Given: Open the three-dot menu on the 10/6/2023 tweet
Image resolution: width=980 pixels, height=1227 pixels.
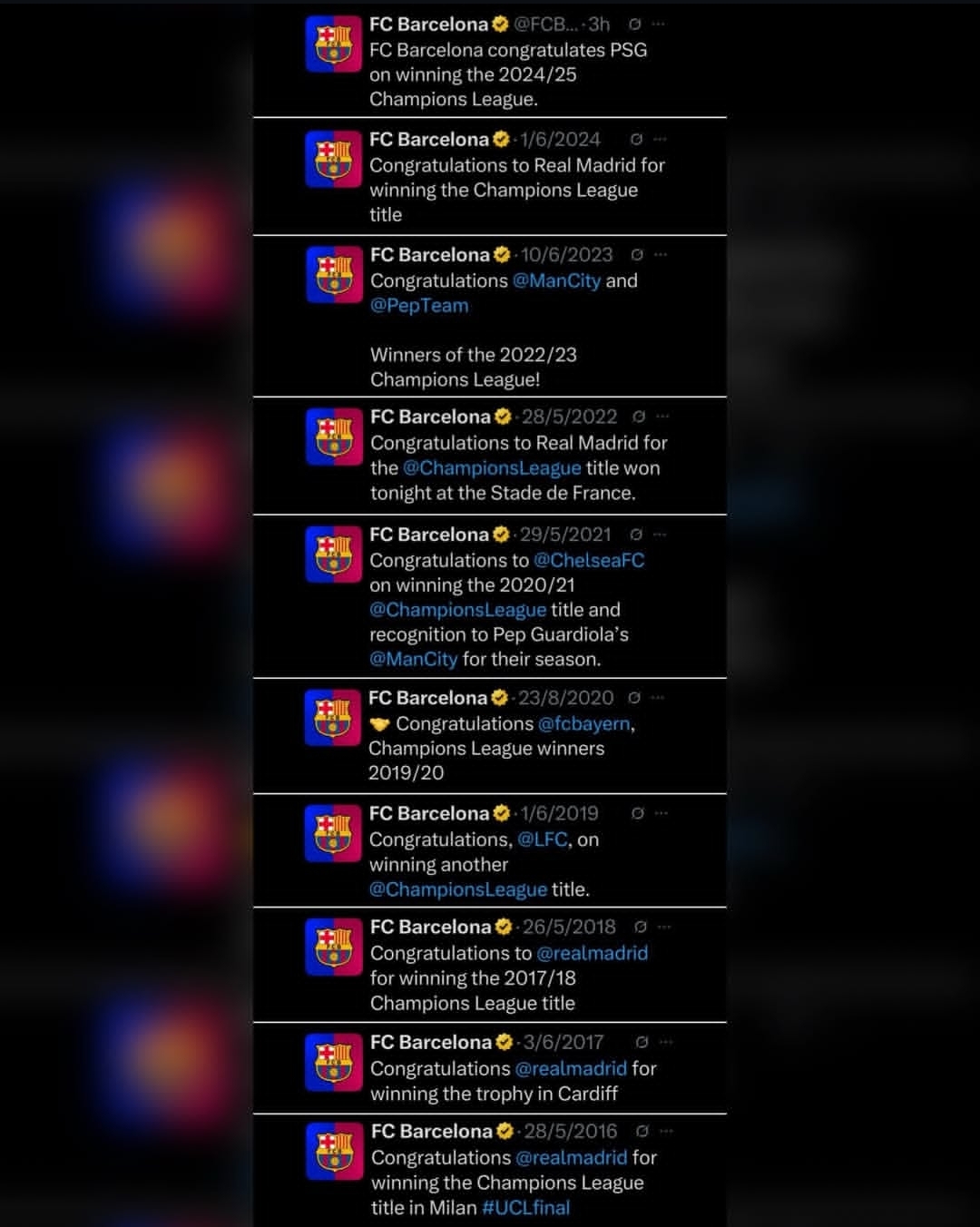Looking at the screenshot, I should [661, 255].
